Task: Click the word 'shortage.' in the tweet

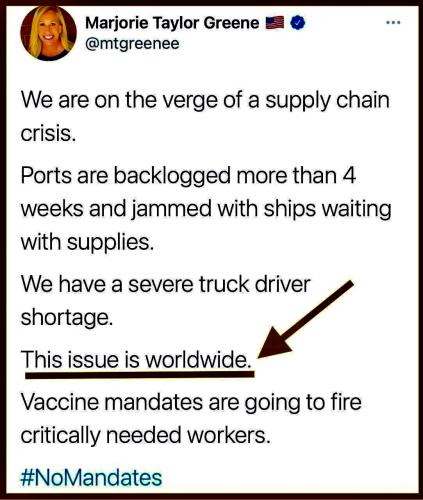Action: tap(67, 318)
